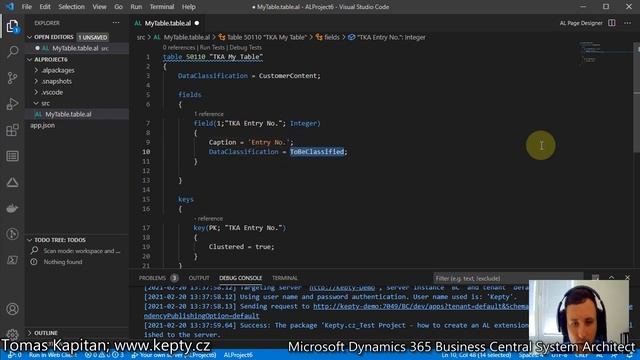Viewport: 640px width, 360px height.
Task: Collapse the ALPROJECT6 folder section
Action: [29, 60]
